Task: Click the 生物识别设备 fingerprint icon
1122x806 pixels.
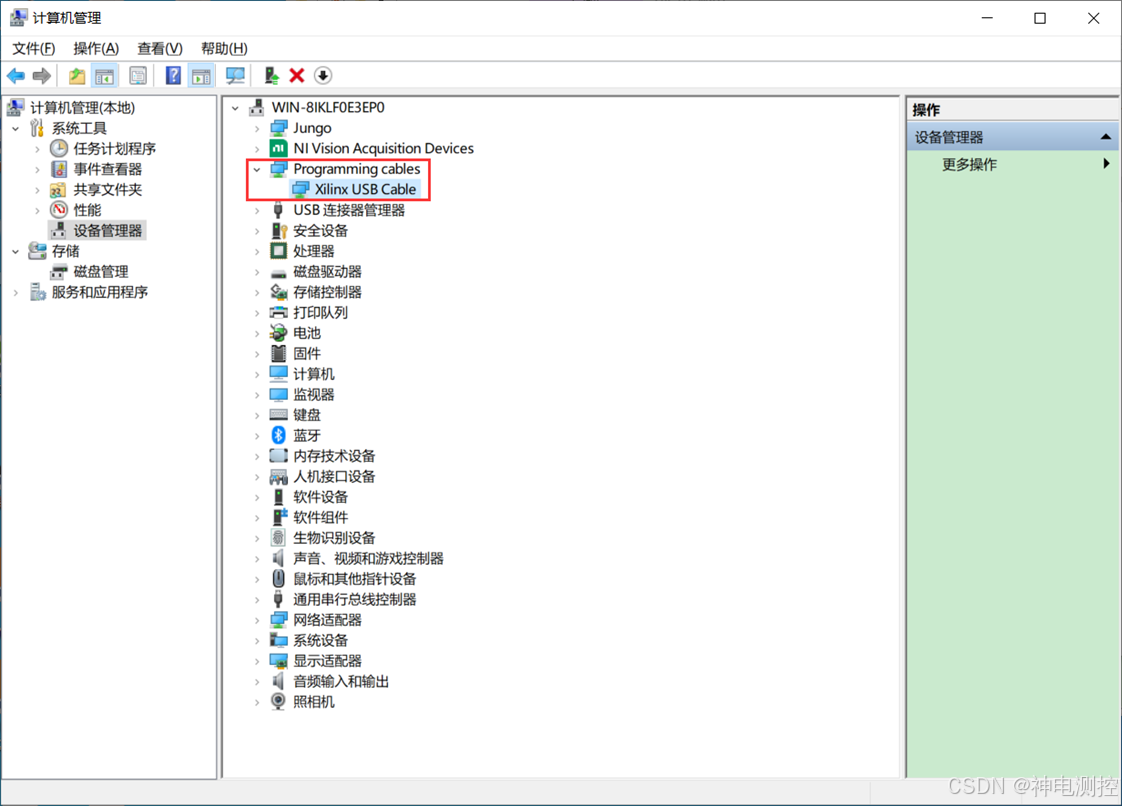Action: (x=278, y=538)
